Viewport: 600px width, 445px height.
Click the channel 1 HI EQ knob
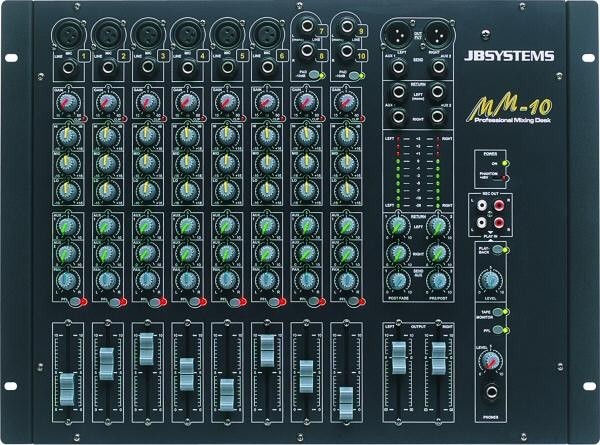click(68, 136)
